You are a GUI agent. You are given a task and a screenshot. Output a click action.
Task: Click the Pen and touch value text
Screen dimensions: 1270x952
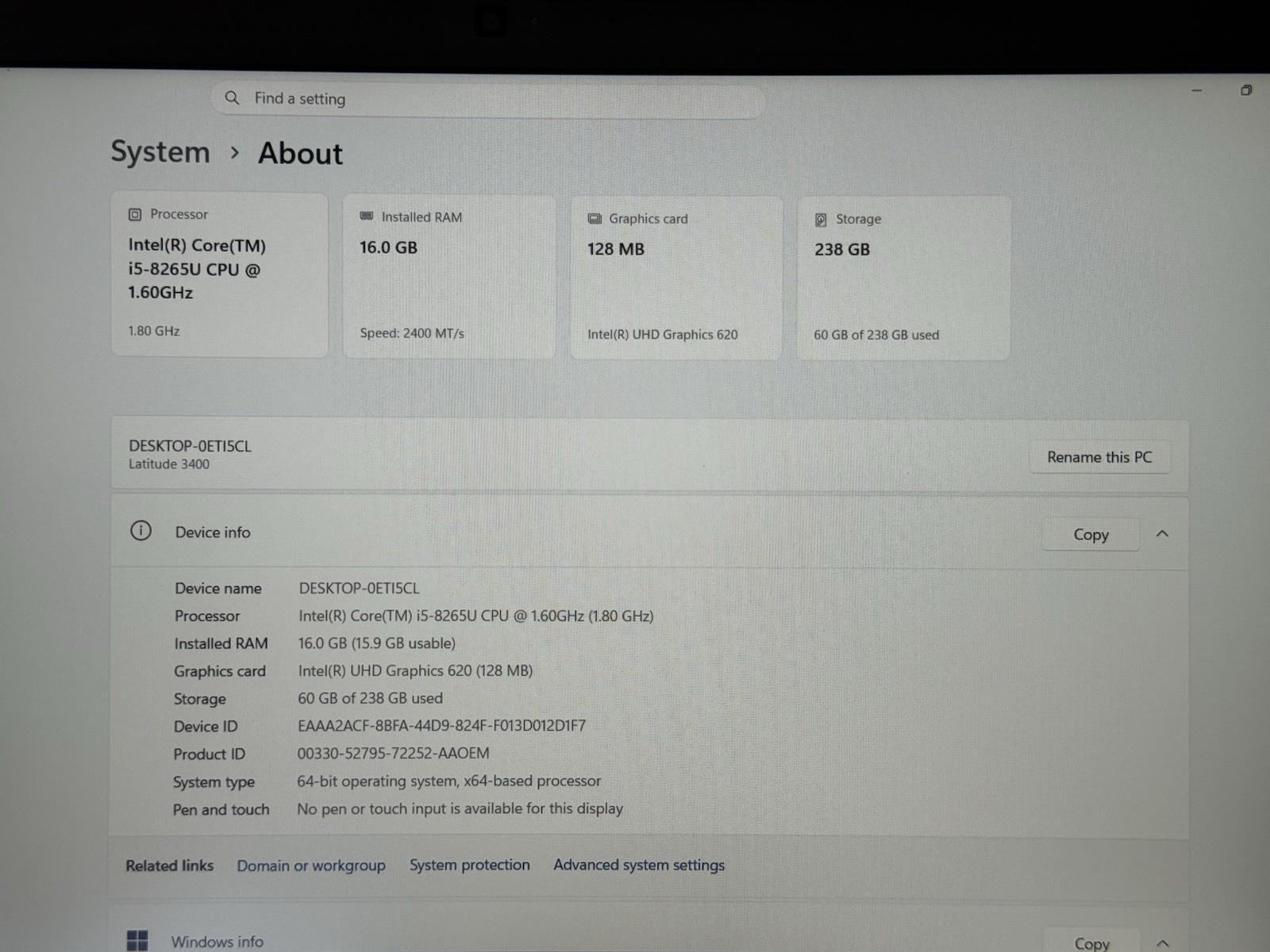(460, 808)
